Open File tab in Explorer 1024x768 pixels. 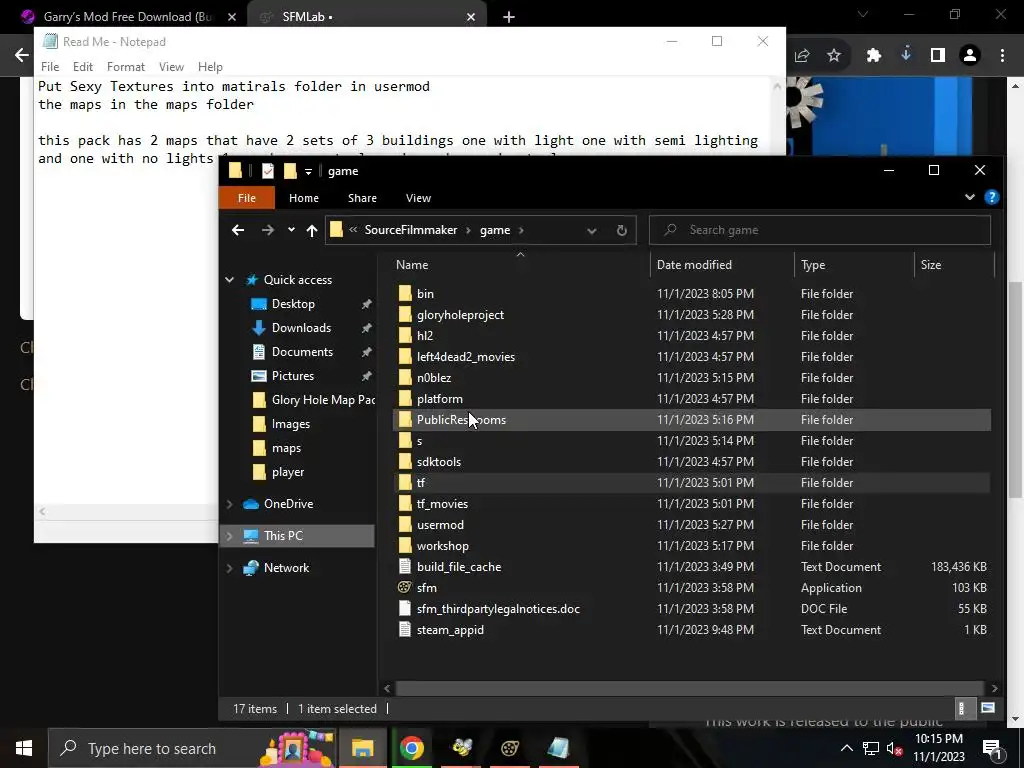pyautogui.click(x=247, y=198)
